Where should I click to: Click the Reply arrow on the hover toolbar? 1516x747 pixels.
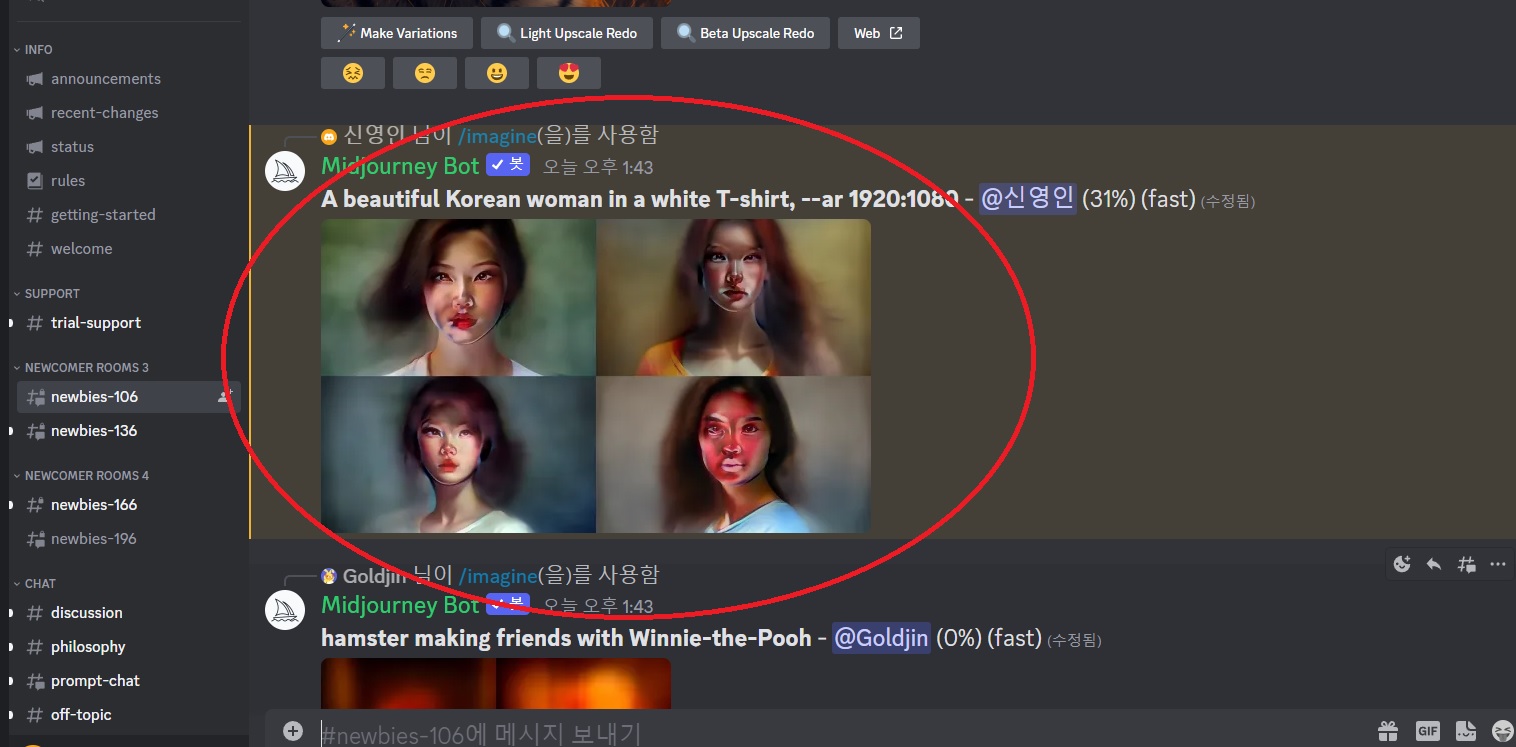tap(1433, 564)
